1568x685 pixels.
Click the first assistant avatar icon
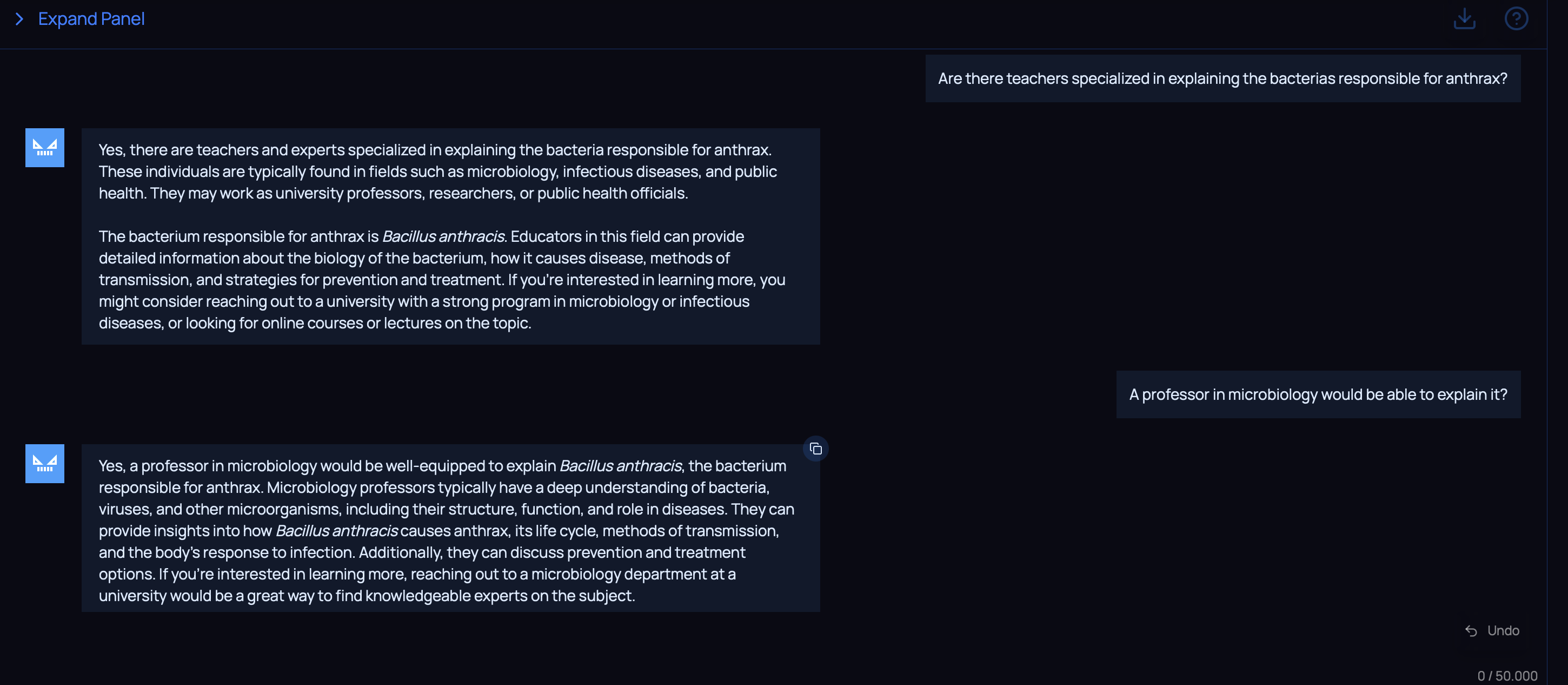tap(44, 147)
